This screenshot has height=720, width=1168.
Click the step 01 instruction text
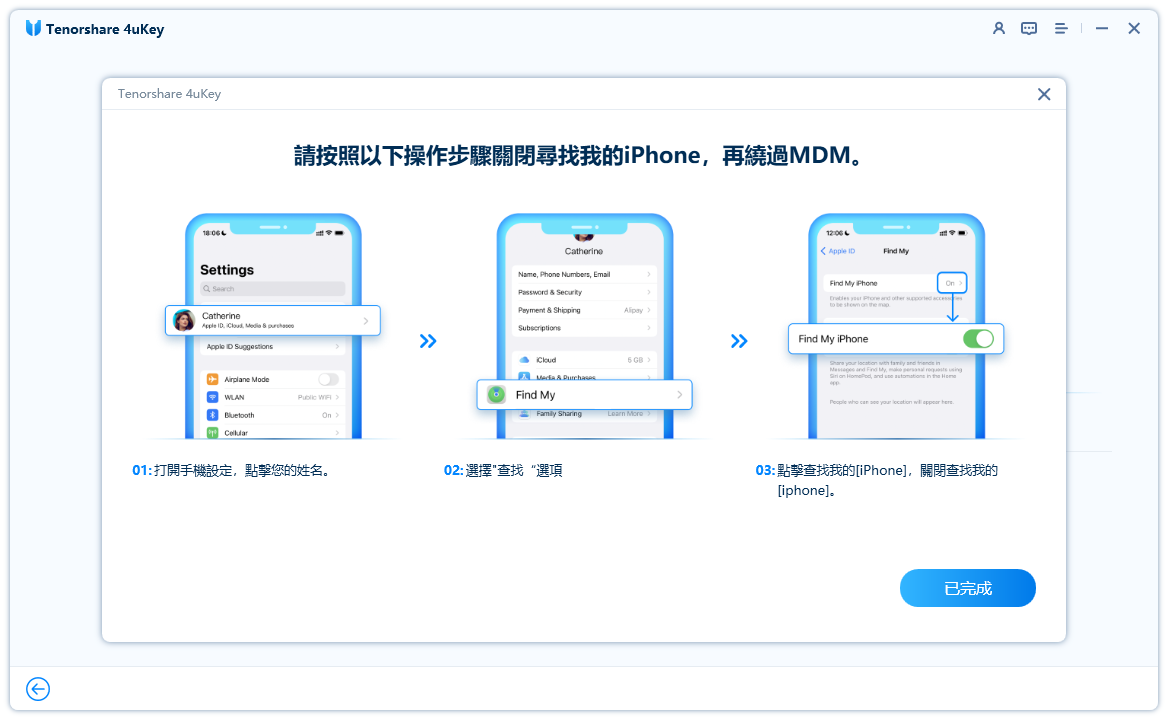point(232,471)
